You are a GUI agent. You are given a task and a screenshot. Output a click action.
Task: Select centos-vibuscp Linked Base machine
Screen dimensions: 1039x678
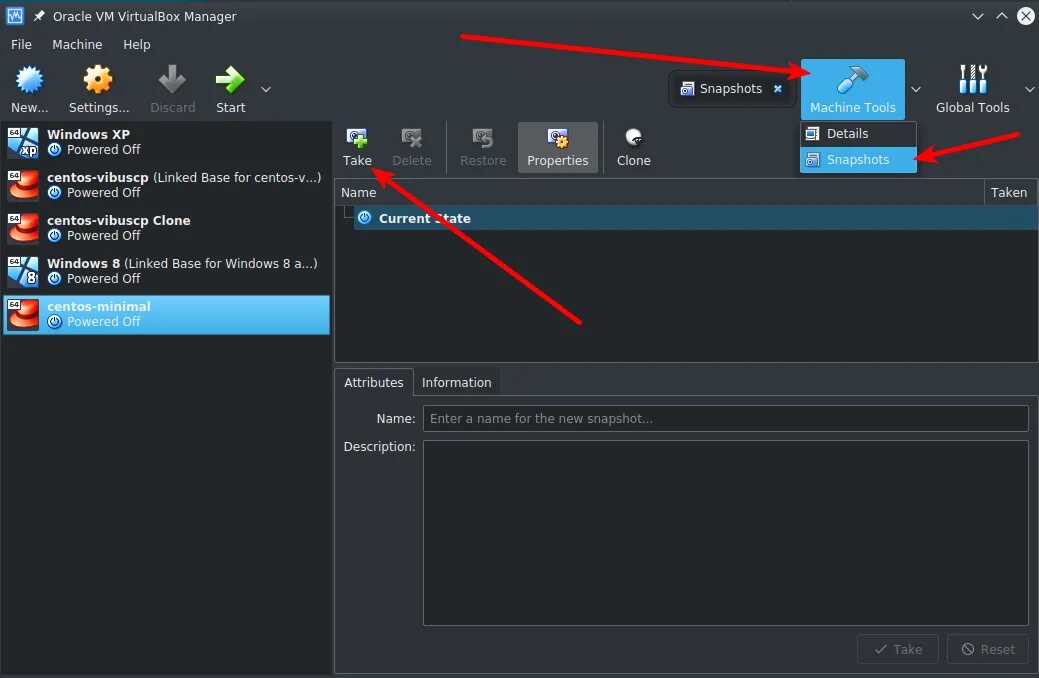click(166, 185)
